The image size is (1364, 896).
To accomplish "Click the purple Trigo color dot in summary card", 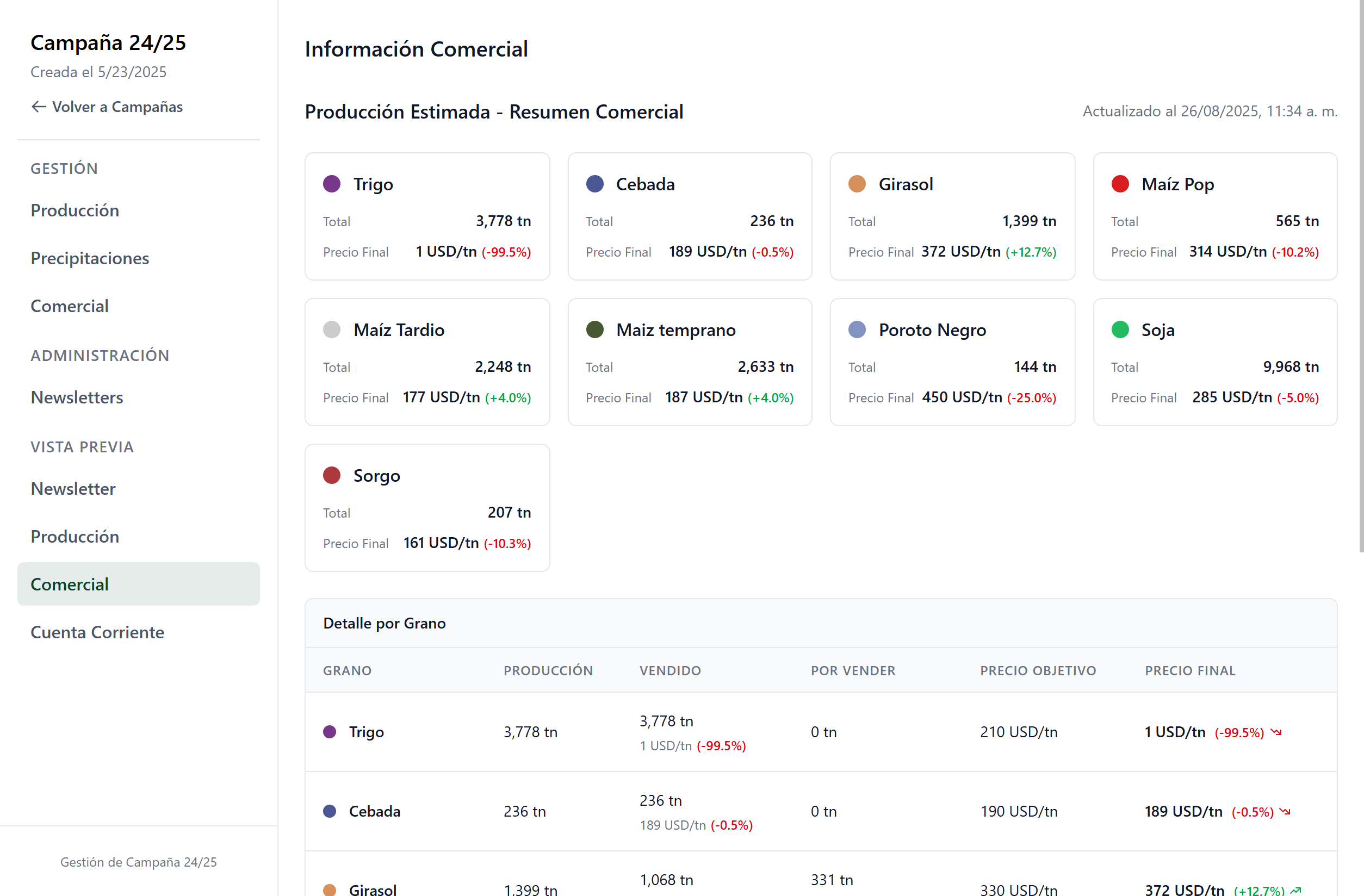I will 332,184.
